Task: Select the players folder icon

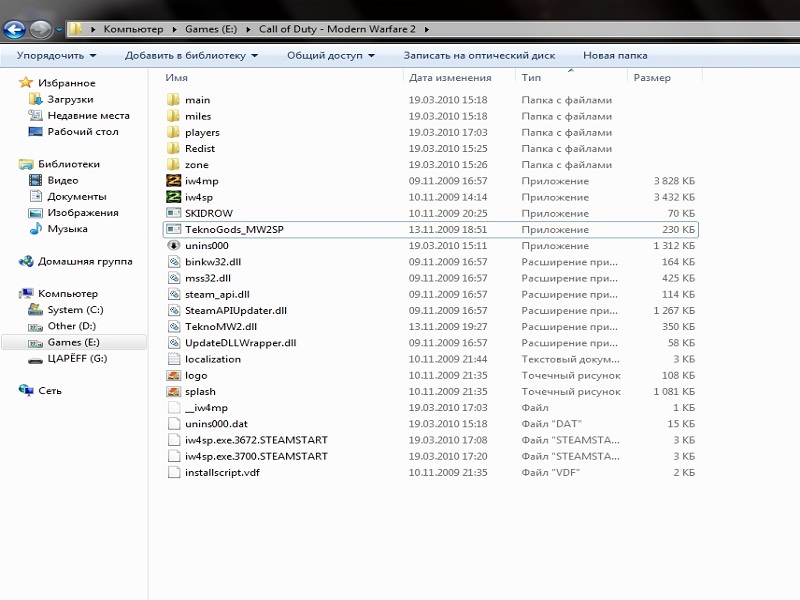Action: (x=173, y=132)
